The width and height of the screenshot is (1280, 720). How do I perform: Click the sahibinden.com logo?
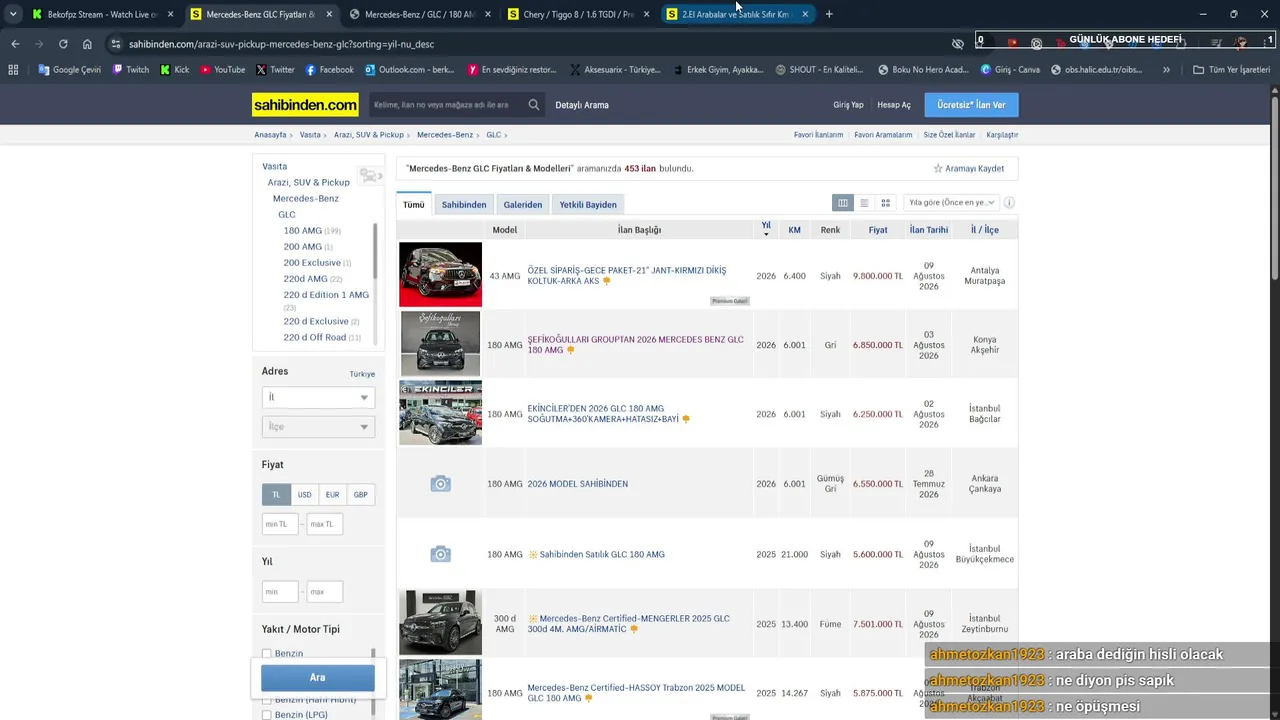(305, 105)
